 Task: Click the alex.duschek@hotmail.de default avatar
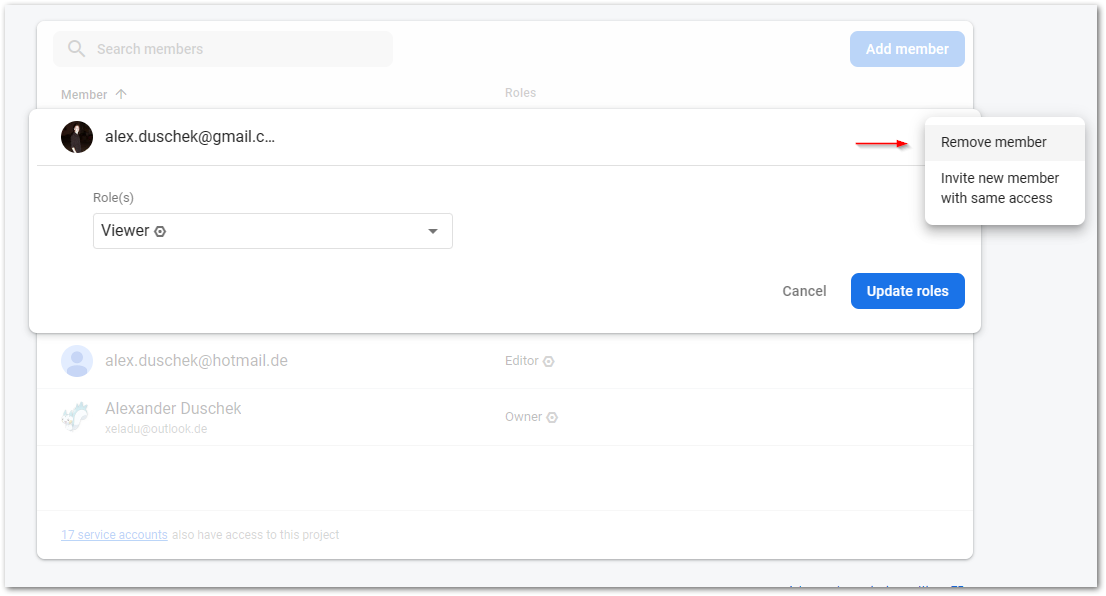(77, 360)
